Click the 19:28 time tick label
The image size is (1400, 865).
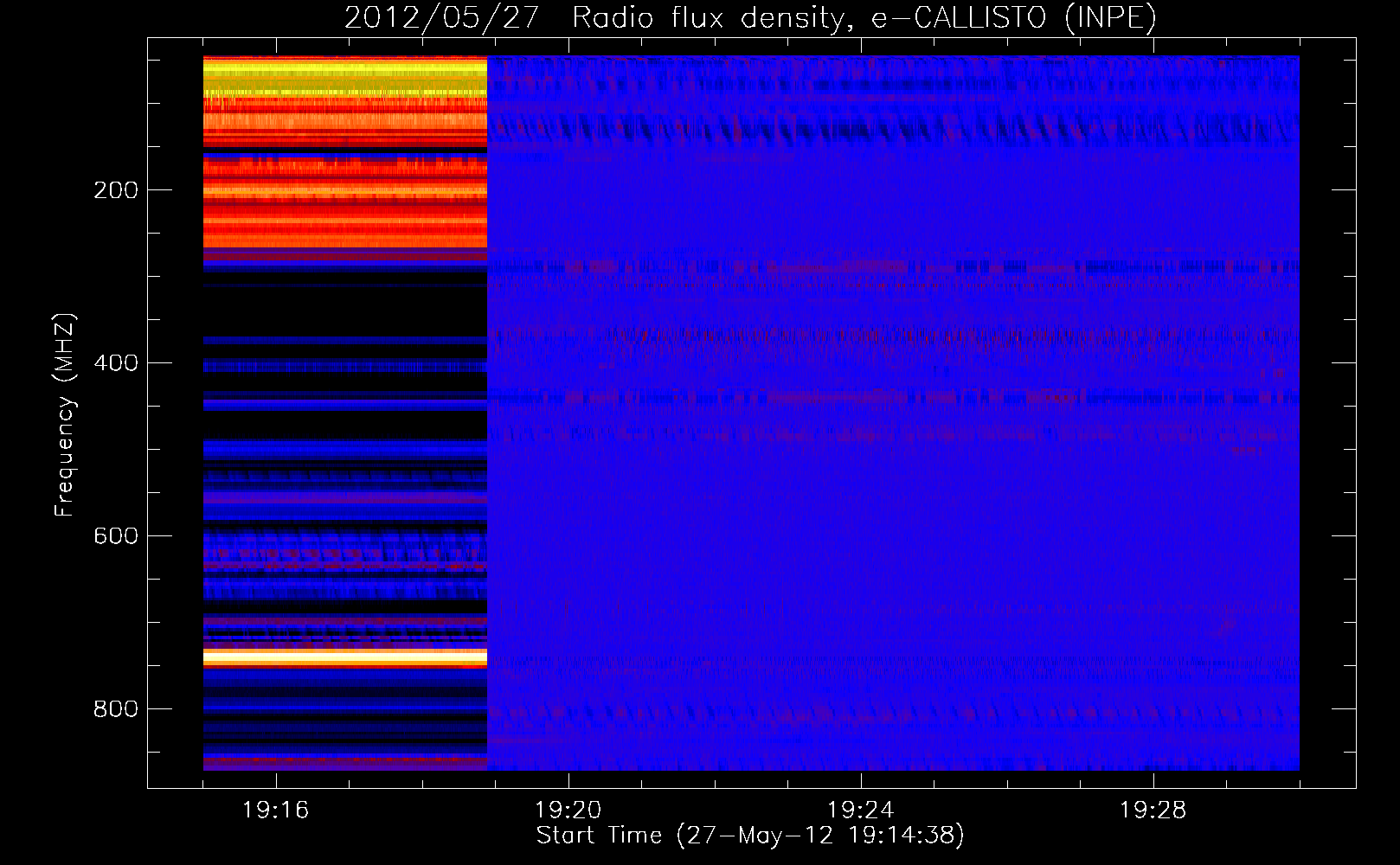pos(1153,811)
